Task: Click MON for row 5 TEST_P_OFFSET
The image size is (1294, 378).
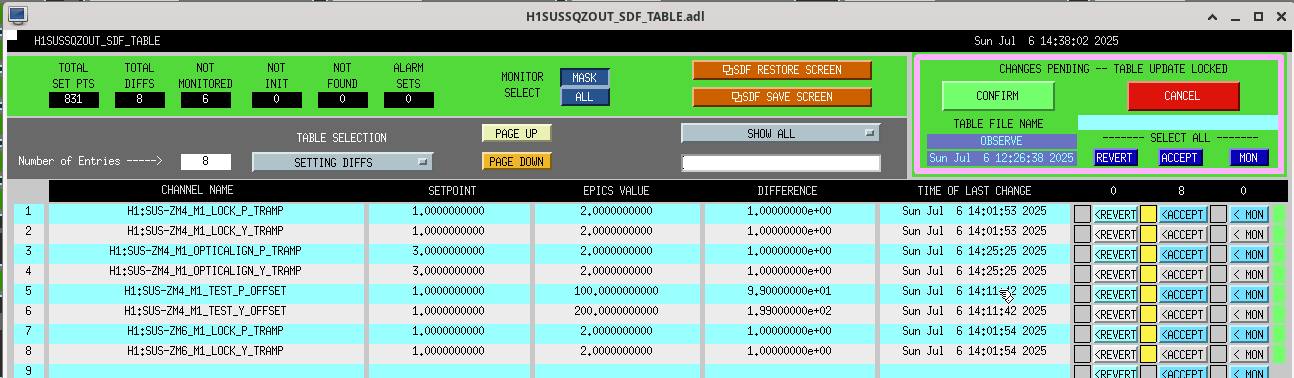Action: (1248, 293)
